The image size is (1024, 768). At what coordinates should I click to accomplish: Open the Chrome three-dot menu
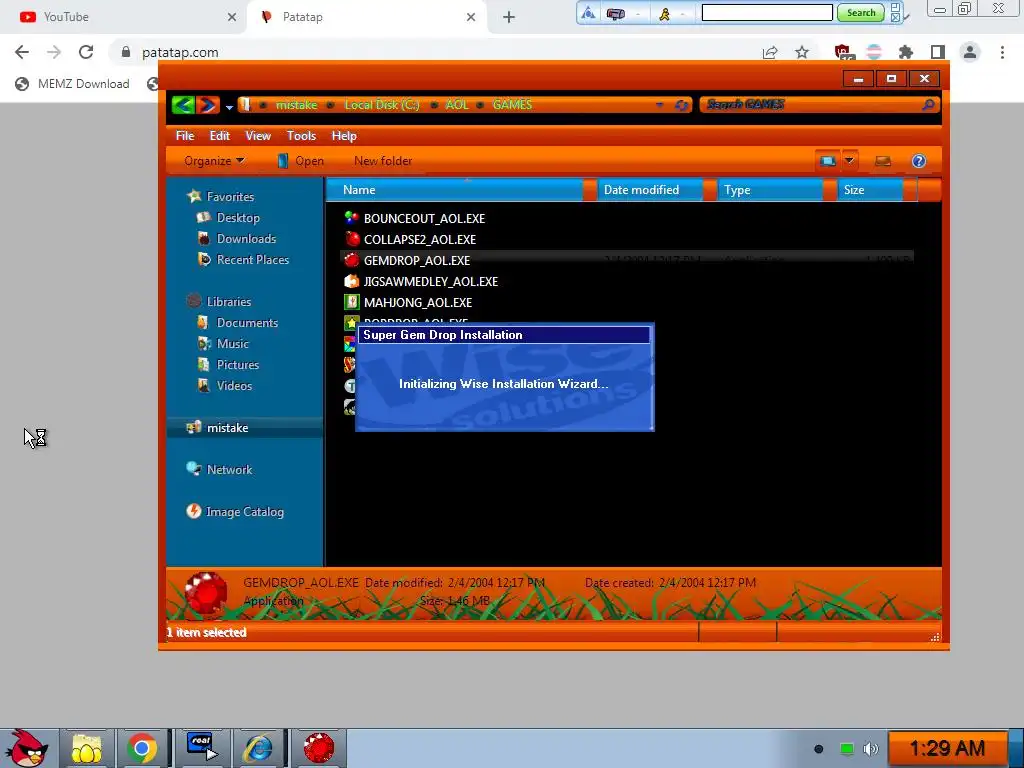[x=1002, y=52]
